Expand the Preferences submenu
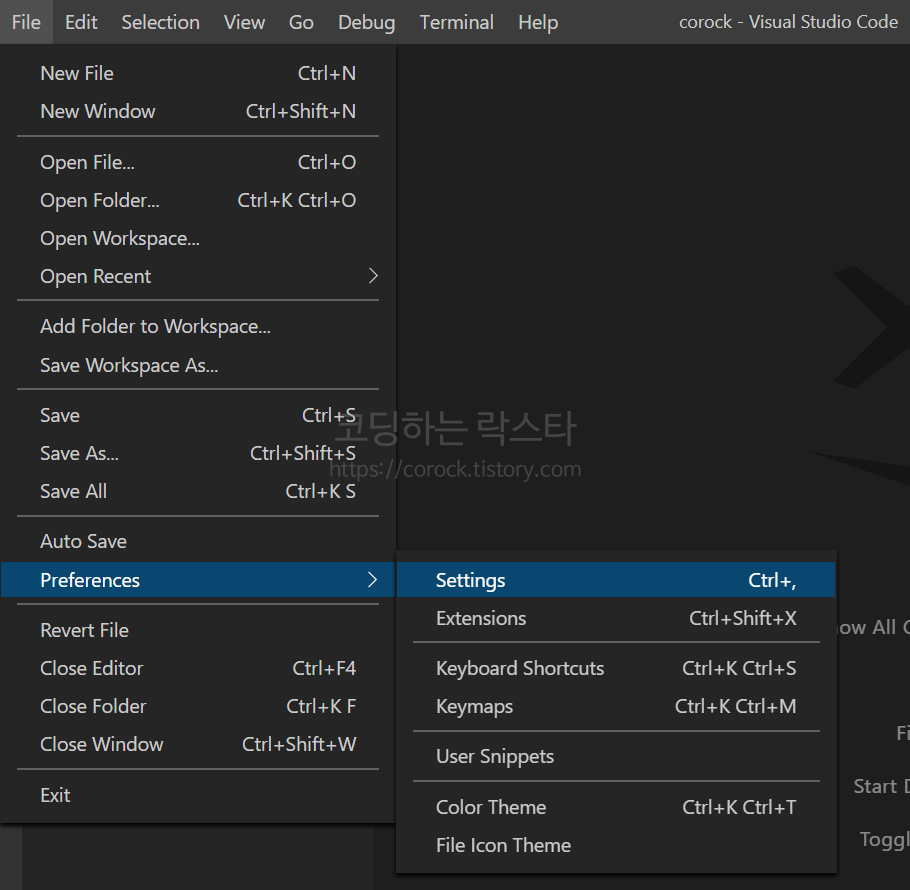The width and height of the screenshot is (910, 890). pos(198,580)
